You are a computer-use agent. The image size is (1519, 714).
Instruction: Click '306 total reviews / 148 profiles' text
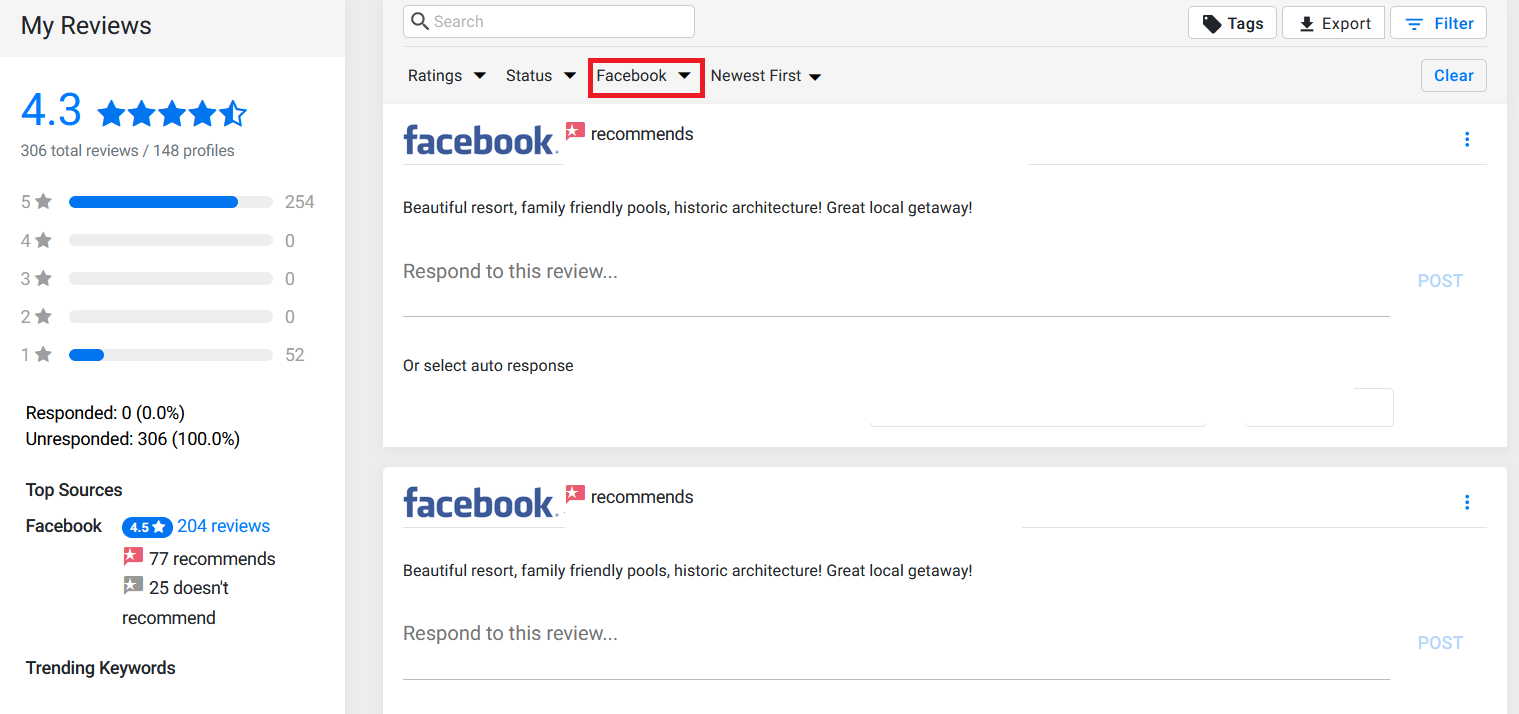coord(127,151)
